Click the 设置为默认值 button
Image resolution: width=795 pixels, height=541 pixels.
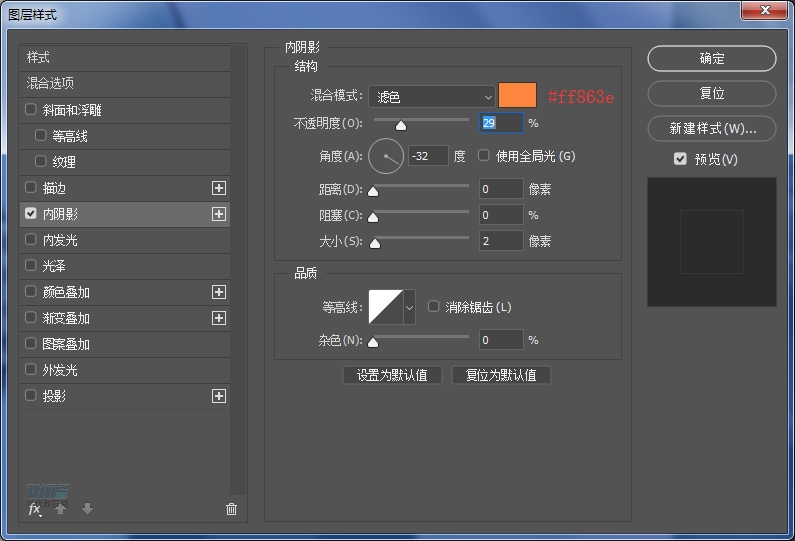pyautogui.click(x=392, y=375)
